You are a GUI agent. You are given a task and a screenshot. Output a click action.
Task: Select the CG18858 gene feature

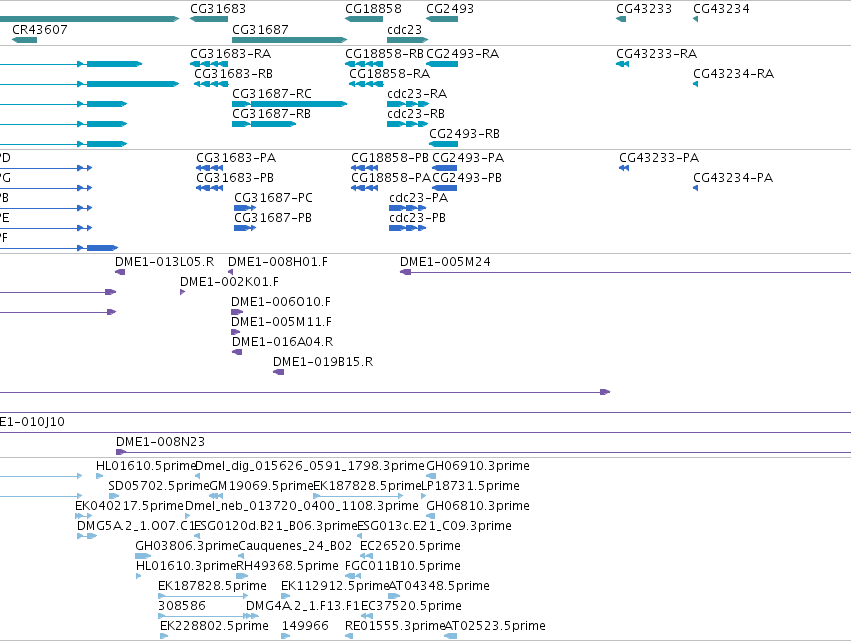pos(364,19)
